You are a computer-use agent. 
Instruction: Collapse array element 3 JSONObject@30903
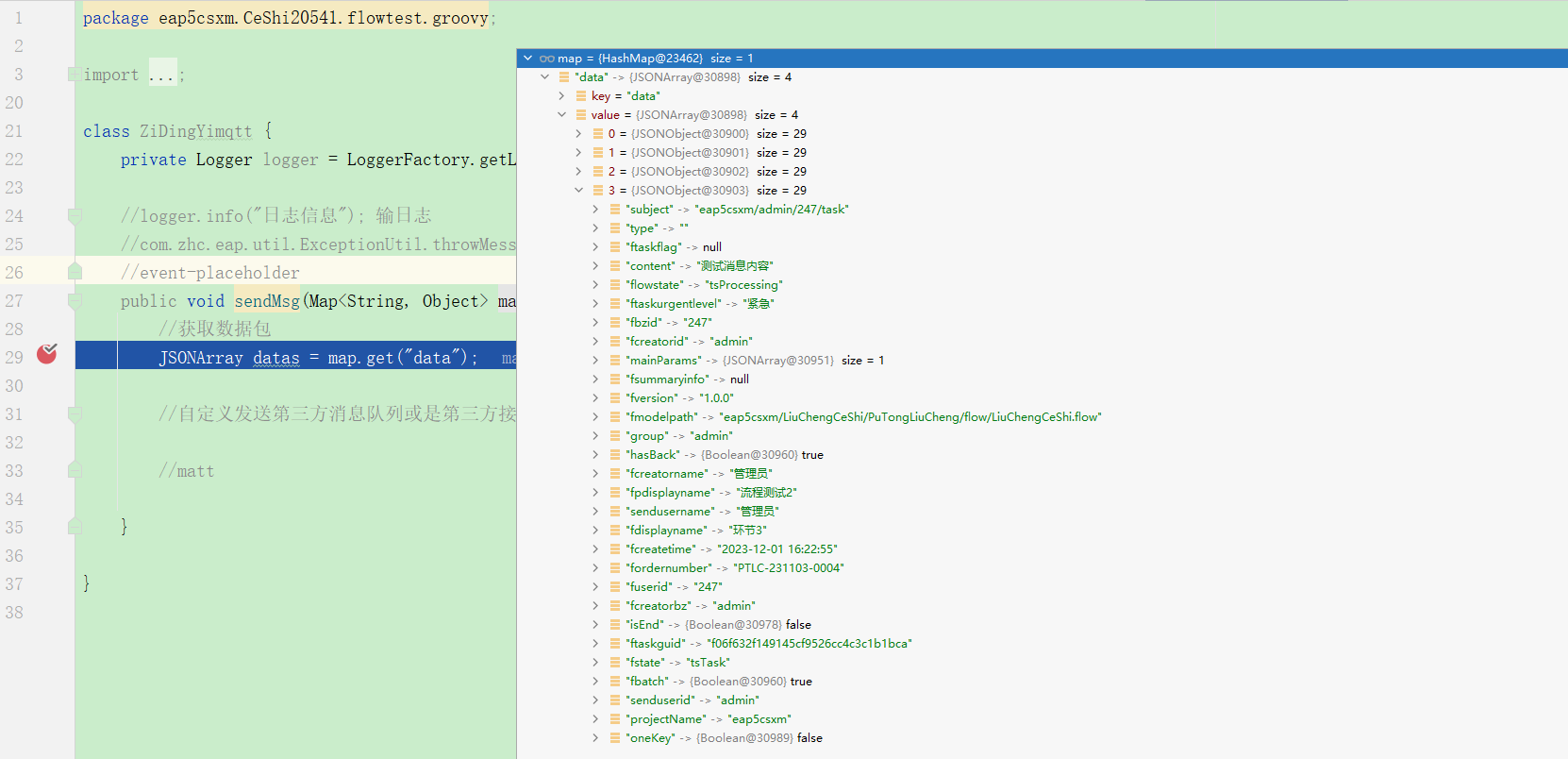pos(579,191)
